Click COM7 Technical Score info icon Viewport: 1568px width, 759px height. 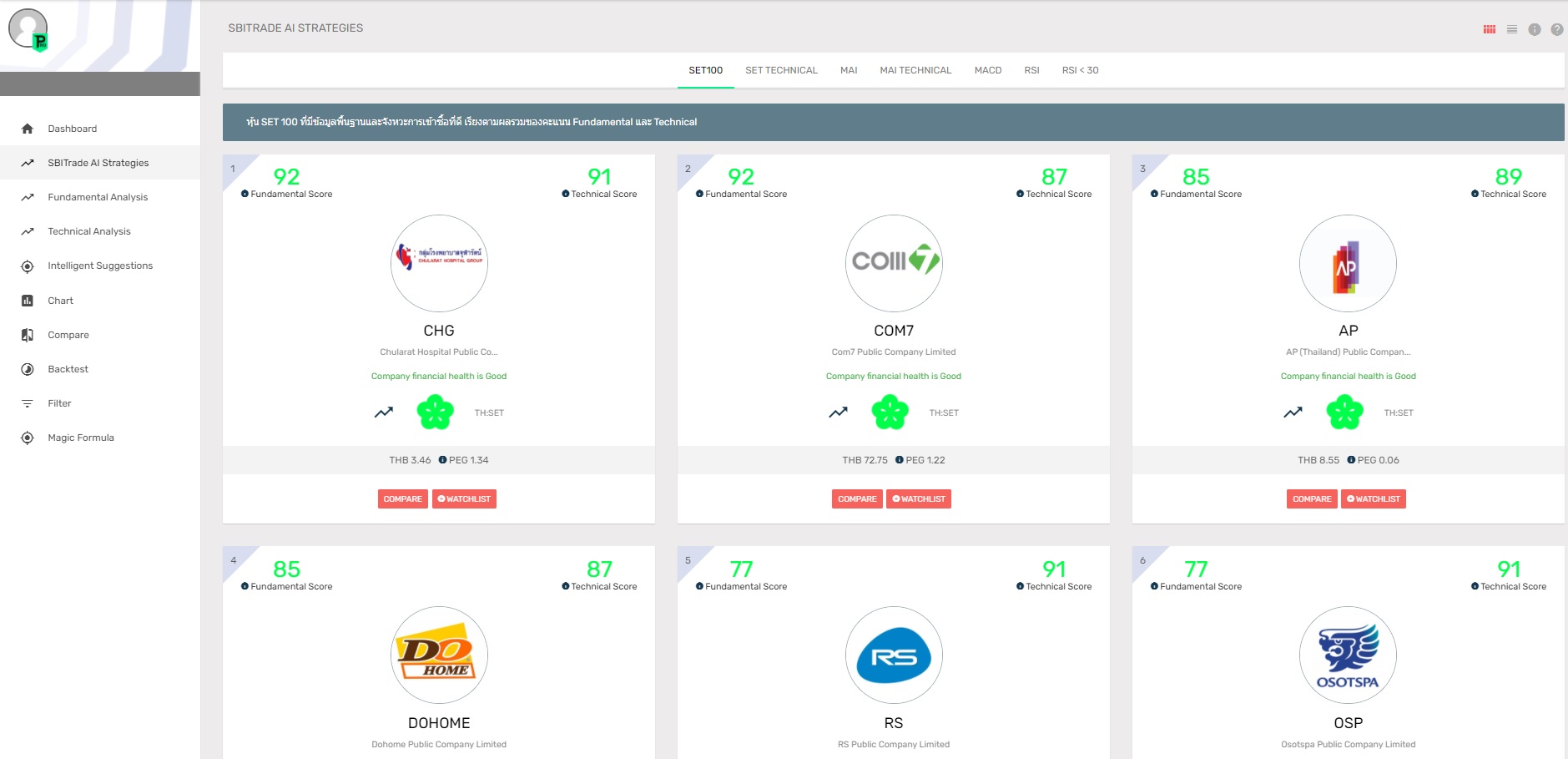click(1020, 194)
